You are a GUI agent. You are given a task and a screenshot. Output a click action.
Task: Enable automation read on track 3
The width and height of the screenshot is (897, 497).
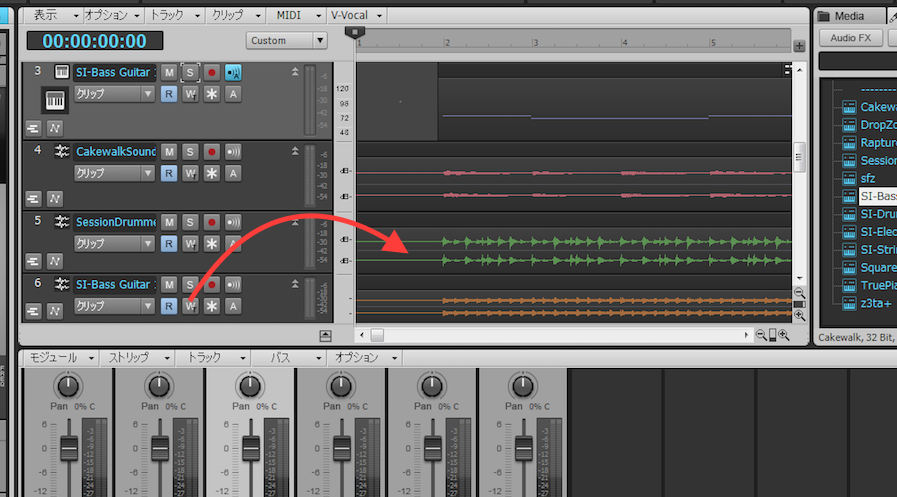pyautogui.click(x=169, y=94)
